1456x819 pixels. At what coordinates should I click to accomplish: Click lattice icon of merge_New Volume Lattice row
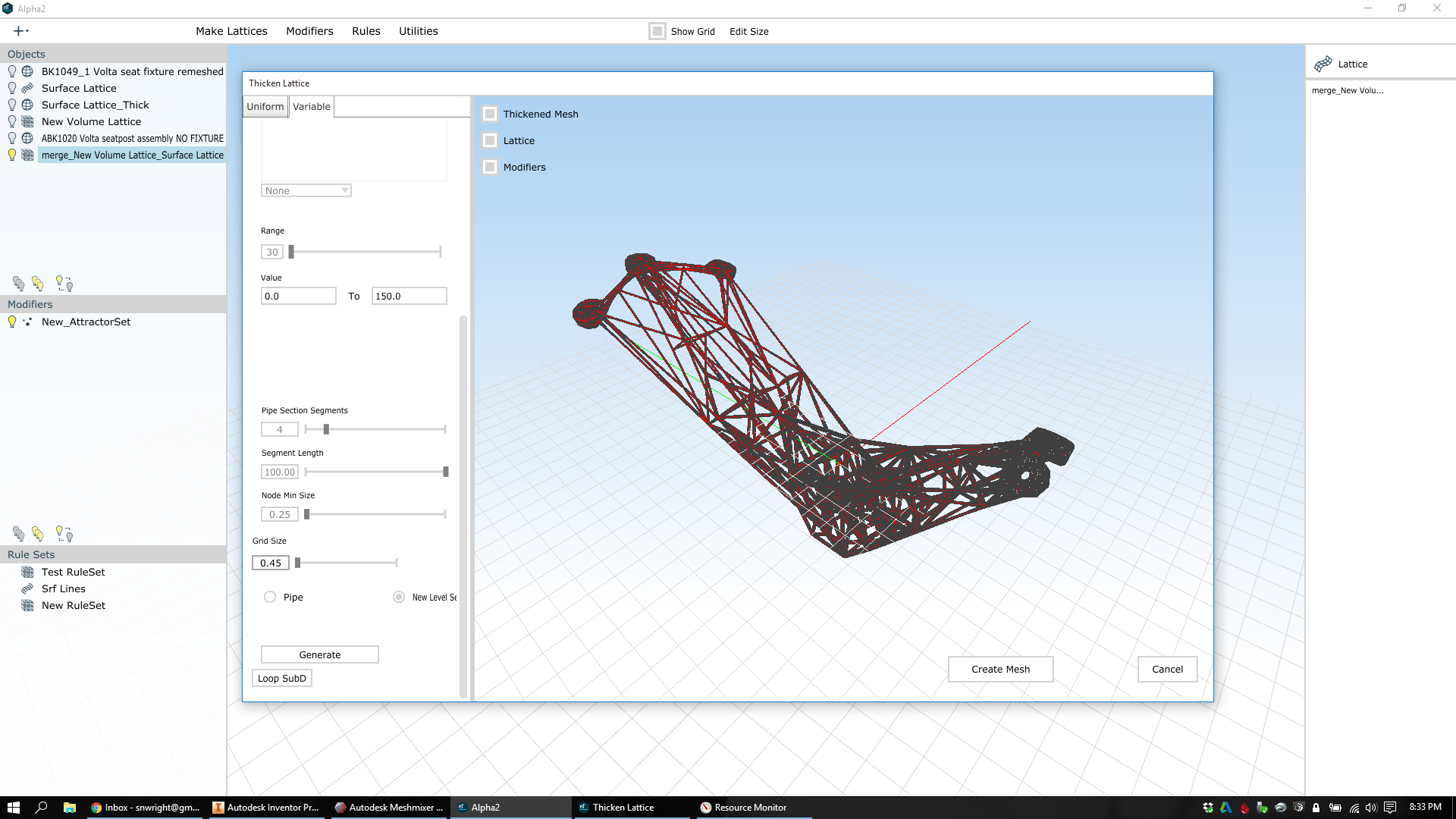(x=27, y=155)
